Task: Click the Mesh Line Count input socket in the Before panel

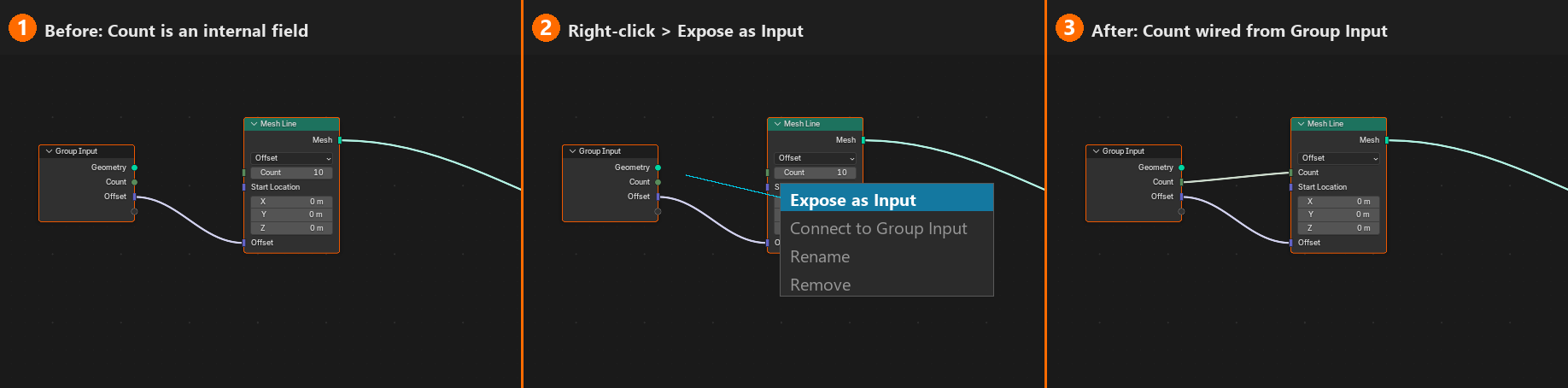Action: (x=244, y=173)
